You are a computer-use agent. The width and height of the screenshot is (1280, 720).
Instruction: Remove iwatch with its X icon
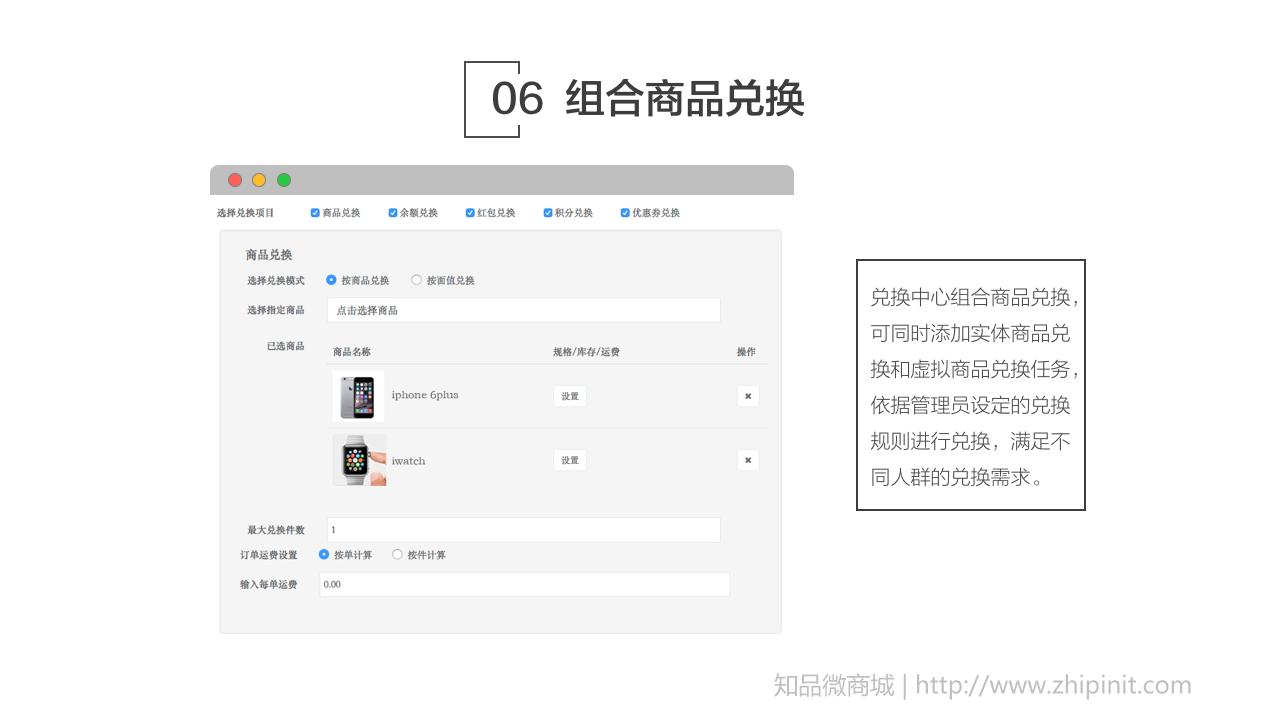click(x=748, y=460)
